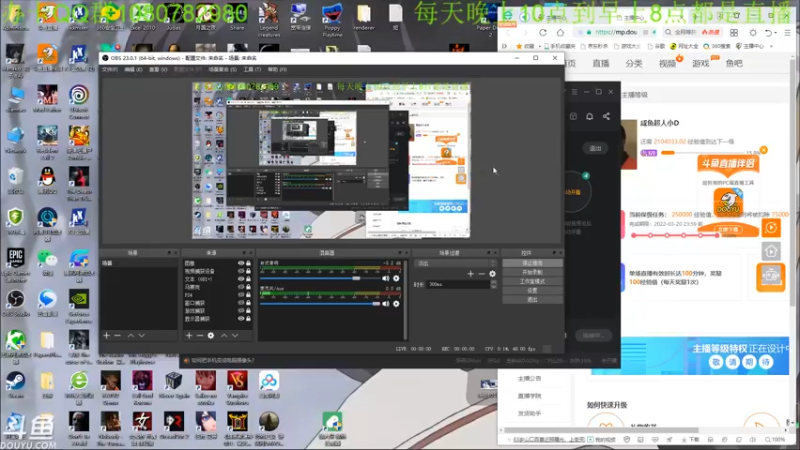The width and height of the screenshot is (800, 450).
Task: Open OBS File menu
Action: pos(110,69)
